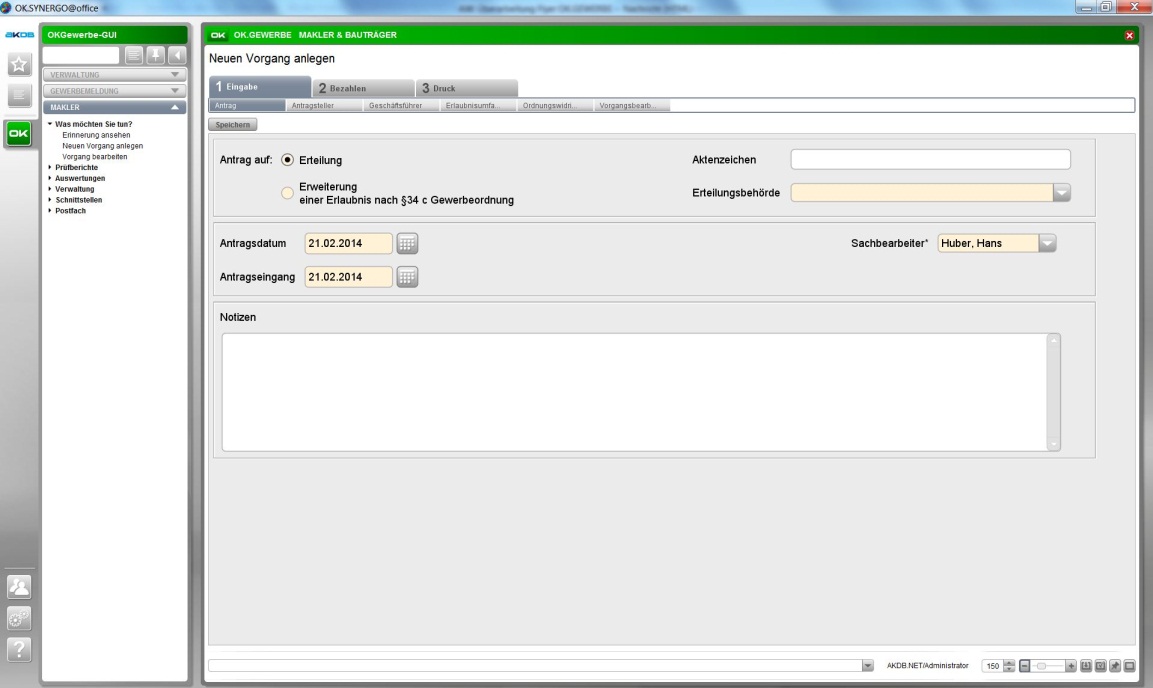Image resolution: width=1153 pixels, height=688 pixels.
Task: Select the Erteilung radio button
Action: (x=288, y=159)
